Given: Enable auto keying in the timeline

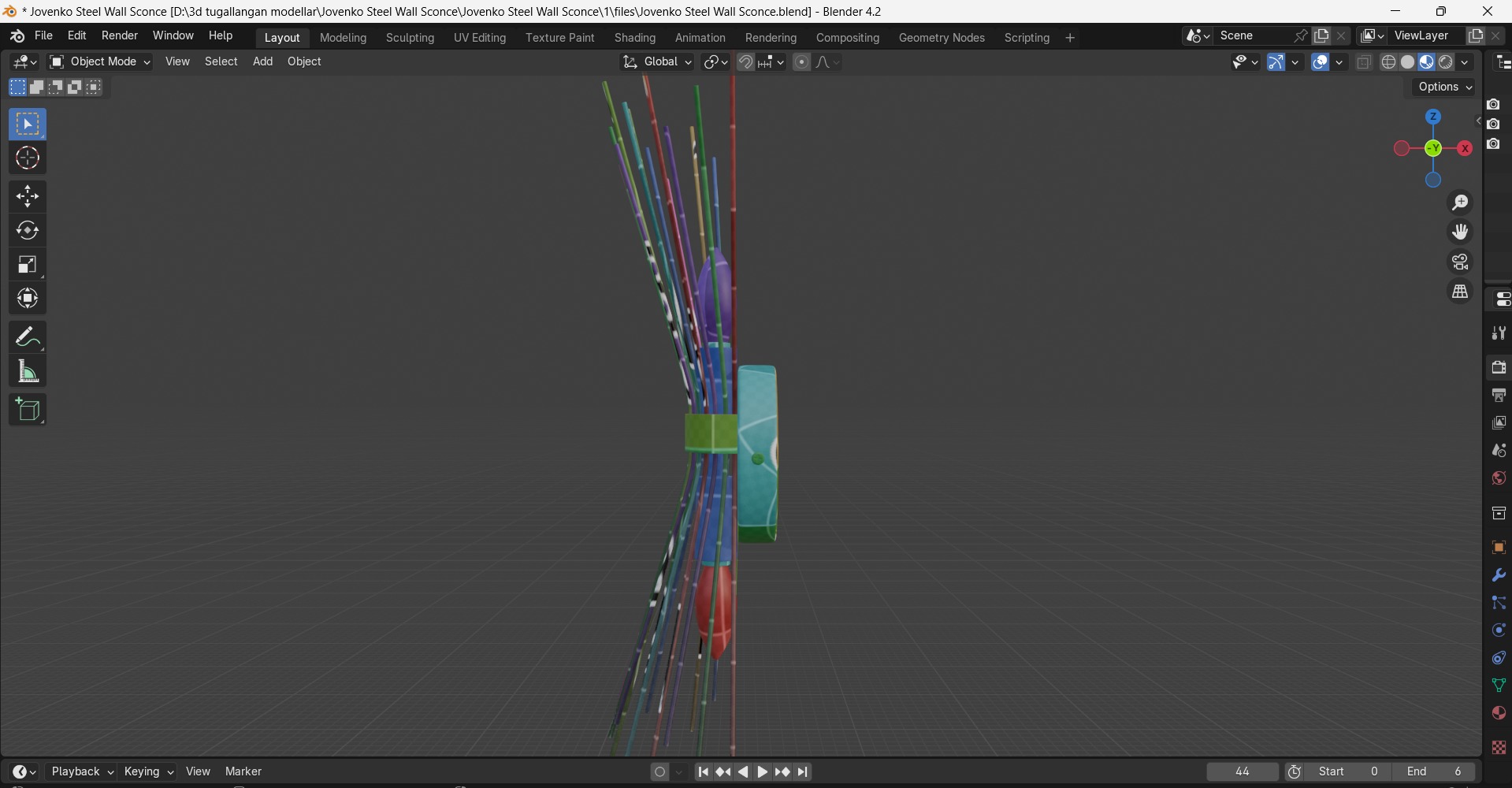Looking at the screenshot, I should 660,772.
